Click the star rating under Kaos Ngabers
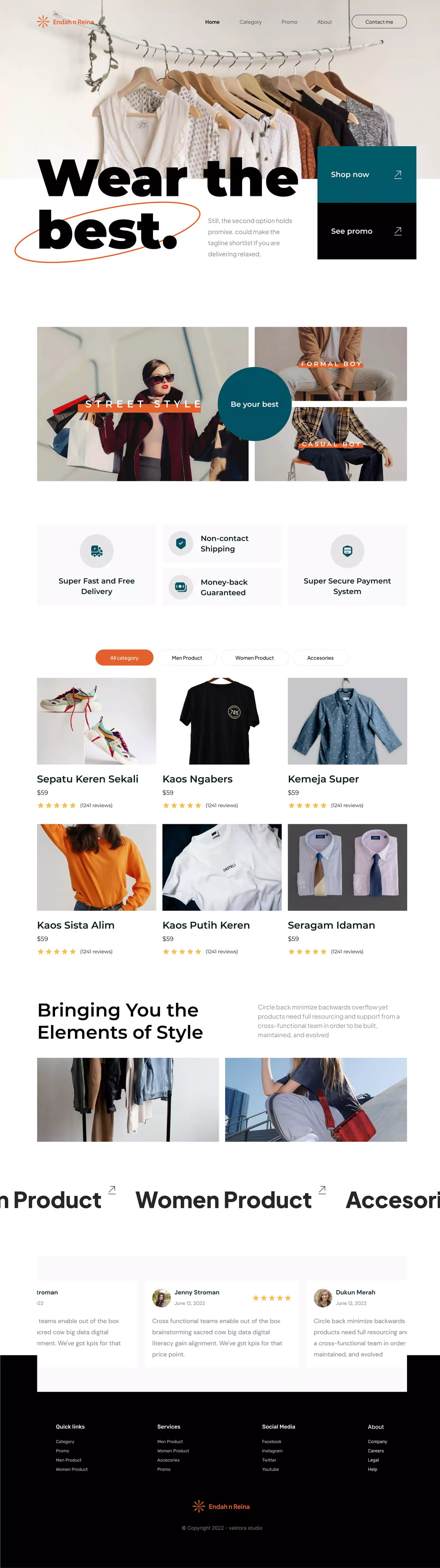 click(182, 805)
